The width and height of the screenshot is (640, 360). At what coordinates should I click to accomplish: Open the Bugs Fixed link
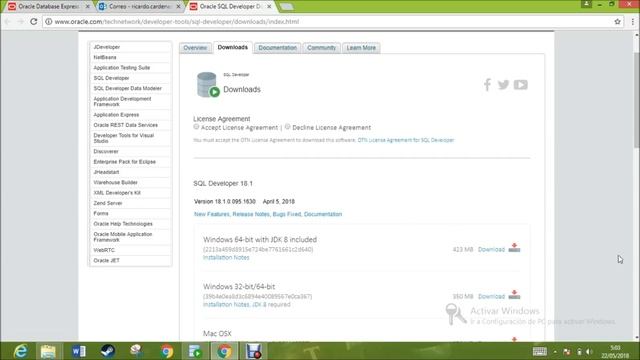[287, 214]
